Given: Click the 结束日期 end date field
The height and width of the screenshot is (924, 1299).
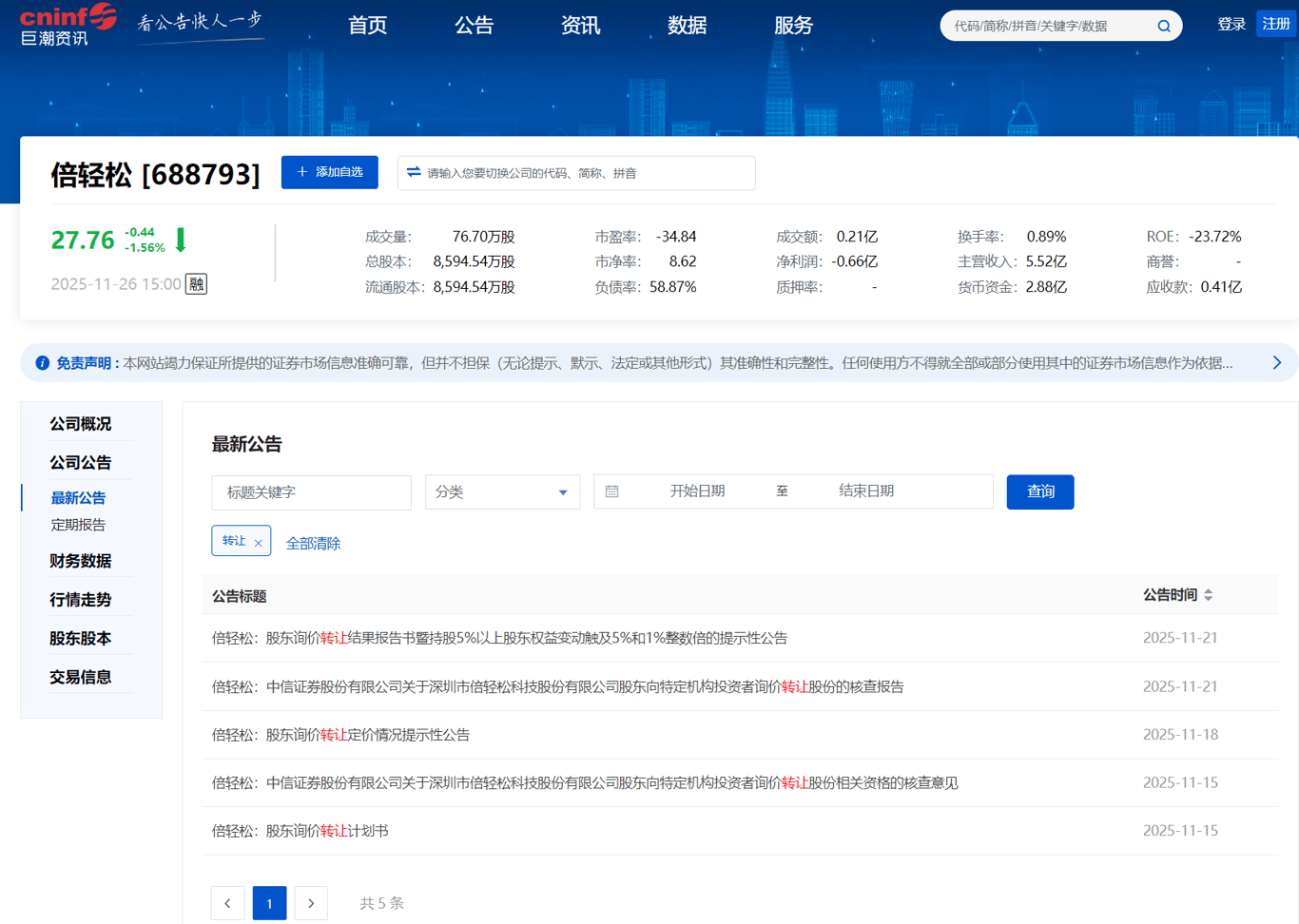Looking at the screenshot, I should click(x=866, y=491).
